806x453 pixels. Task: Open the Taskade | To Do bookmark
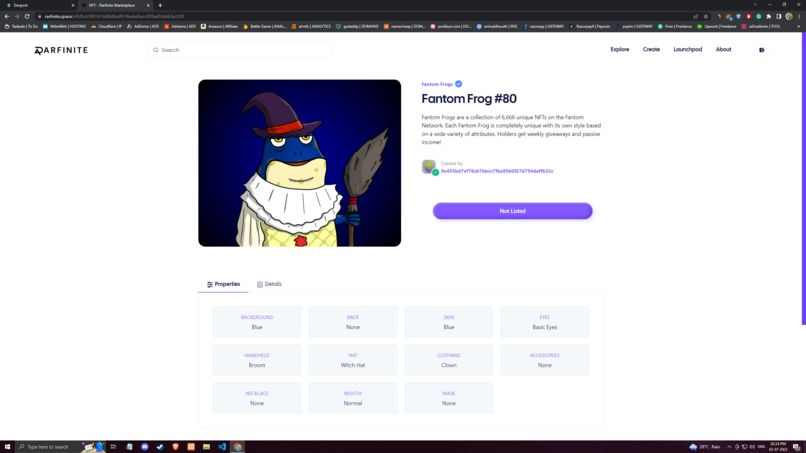click(x=21, y=26)
